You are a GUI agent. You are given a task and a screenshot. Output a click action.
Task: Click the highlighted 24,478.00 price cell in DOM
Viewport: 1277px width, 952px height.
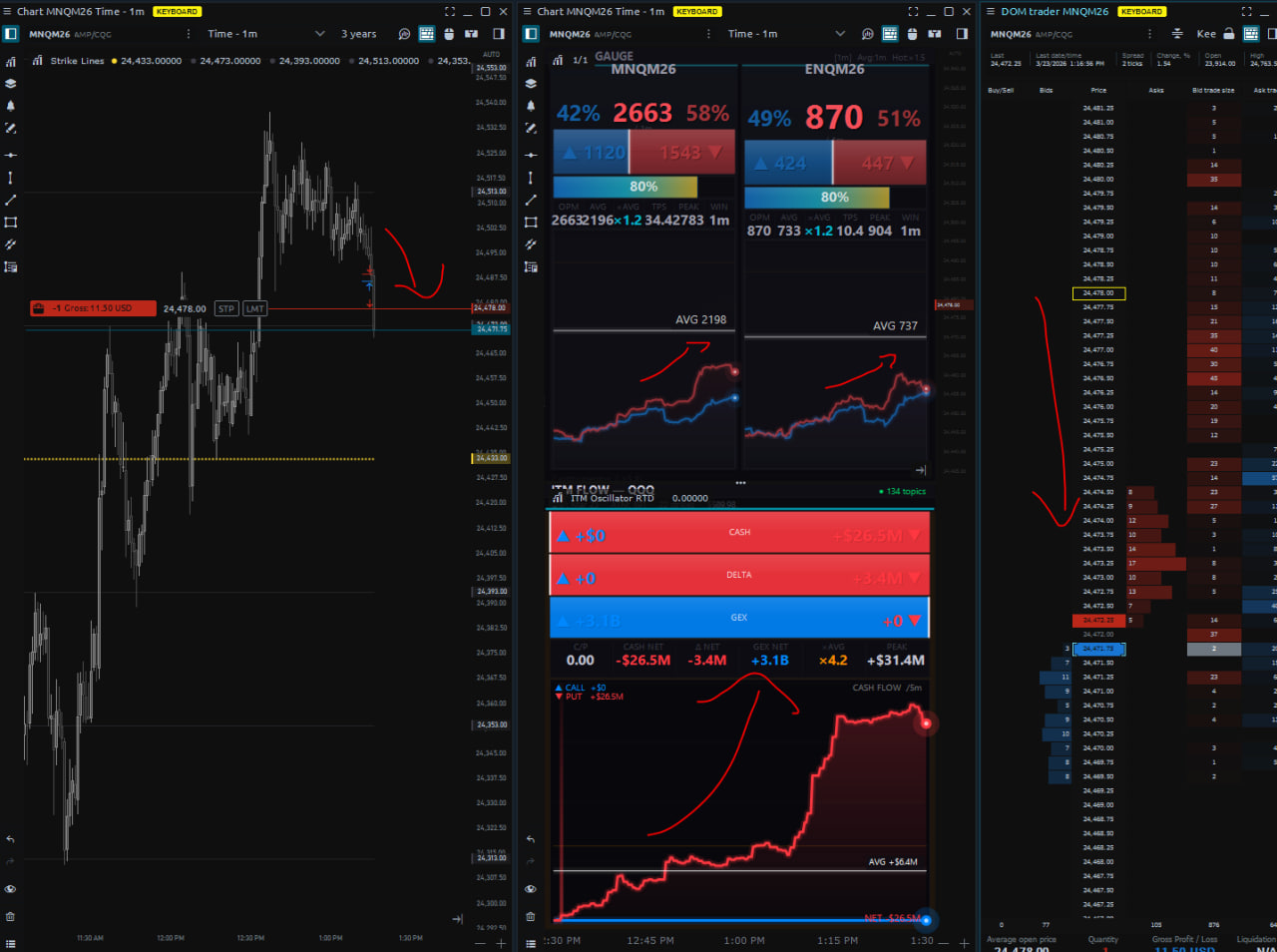[1098, 293]
